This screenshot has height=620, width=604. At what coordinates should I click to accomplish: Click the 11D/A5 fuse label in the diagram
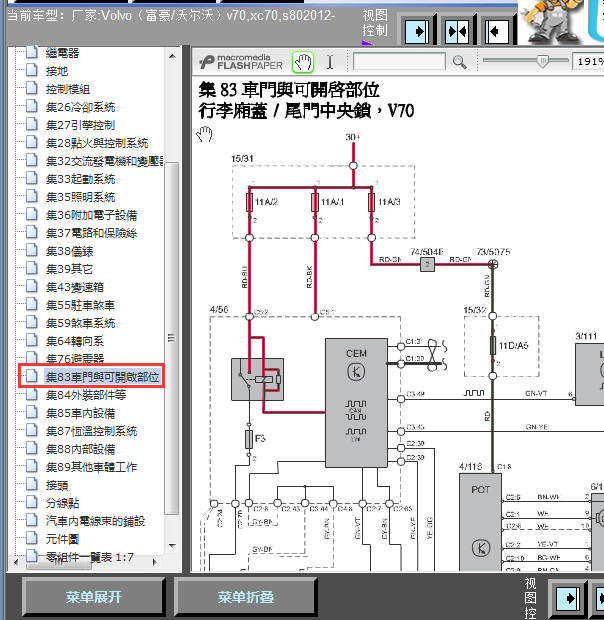(513, 346)
